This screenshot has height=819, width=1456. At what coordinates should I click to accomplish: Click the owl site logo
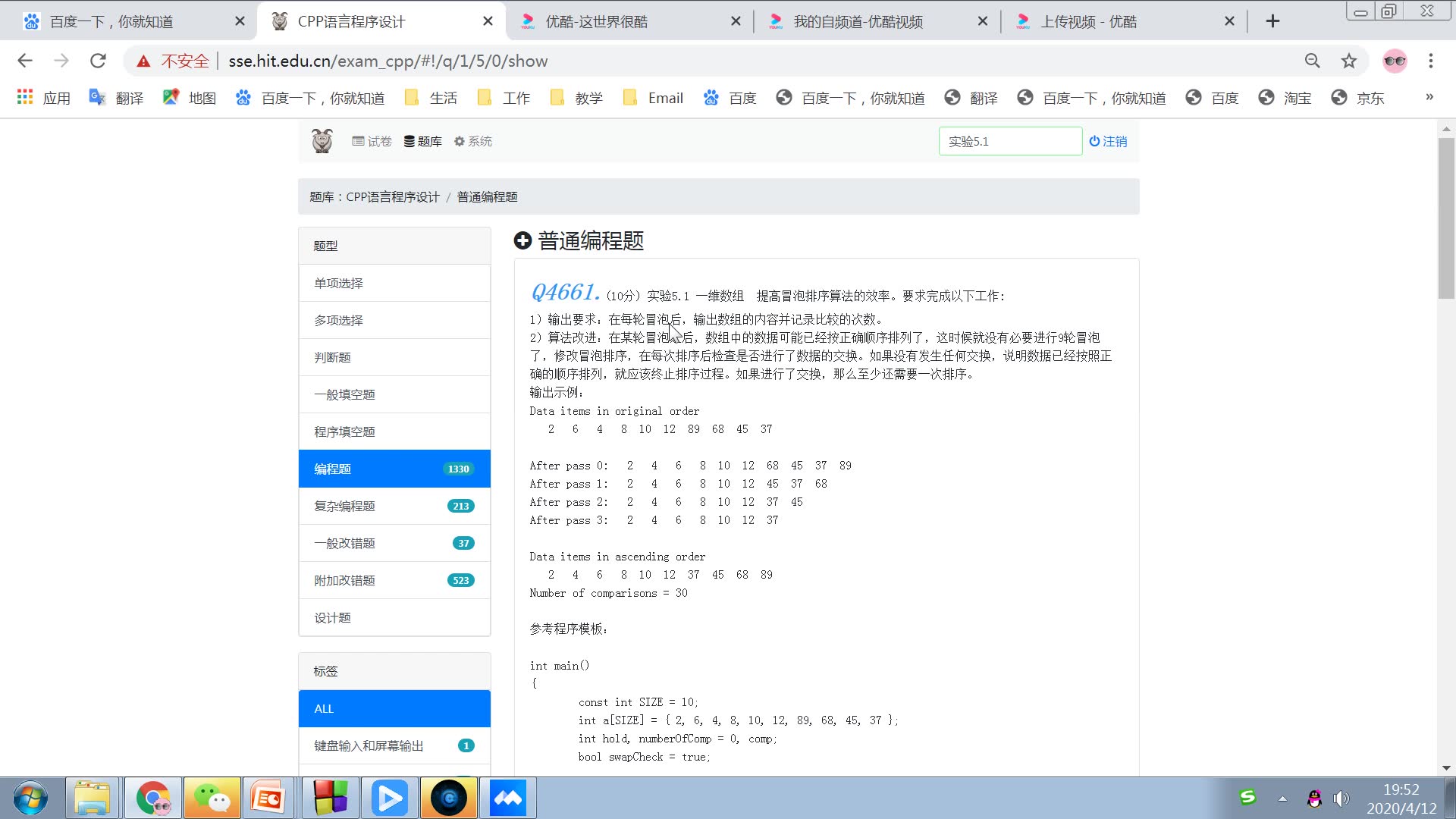[x=321, y=140]
